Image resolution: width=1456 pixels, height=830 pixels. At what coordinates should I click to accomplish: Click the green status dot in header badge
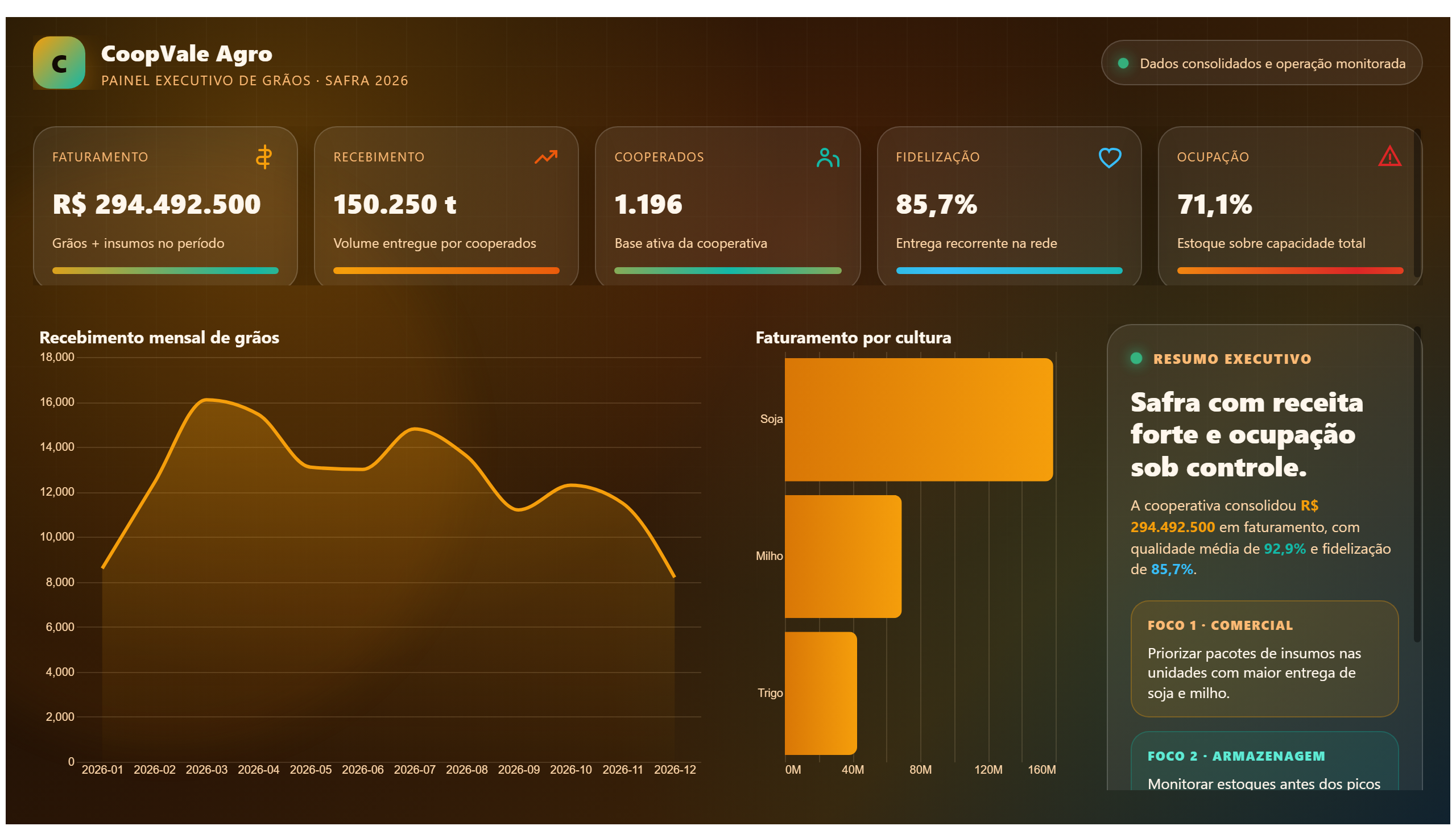click(1123, 63)
